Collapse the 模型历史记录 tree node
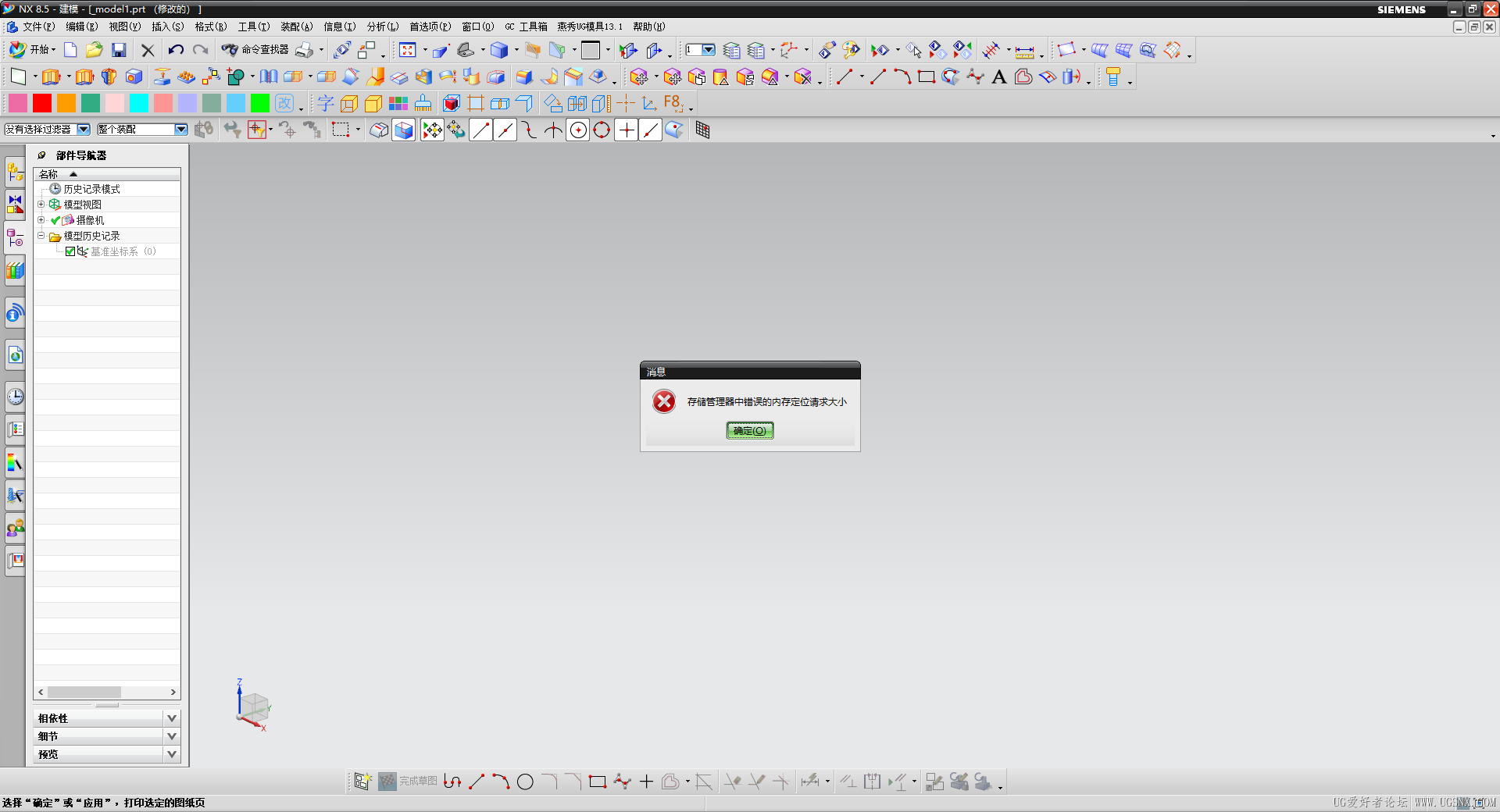This screenshot has width=1500, height=812. click(41, 236)
